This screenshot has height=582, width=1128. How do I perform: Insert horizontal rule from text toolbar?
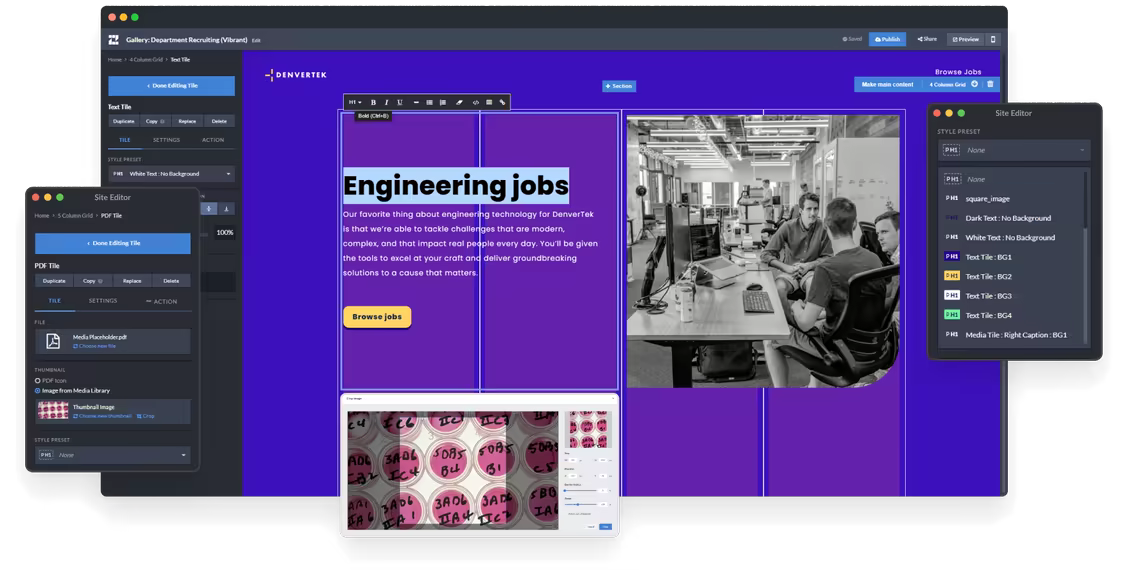point(416,102)
